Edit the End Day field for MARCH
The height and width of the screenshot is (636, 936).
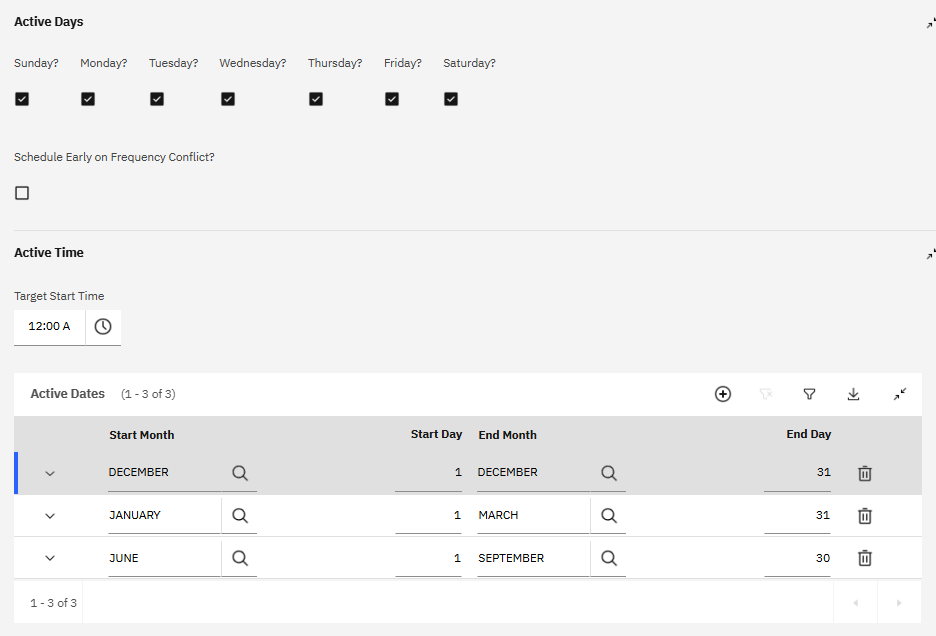click(797, 516)
